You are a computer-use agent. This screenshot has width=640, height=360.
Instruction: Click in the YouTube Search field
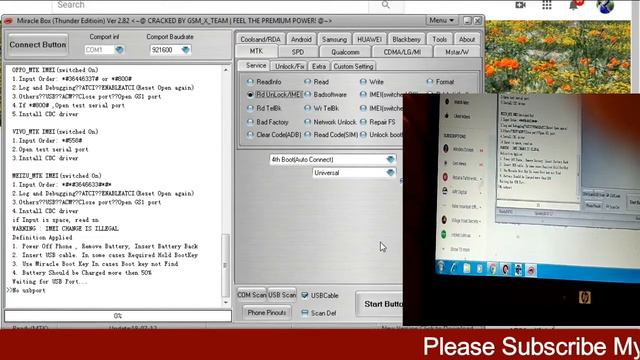pyautogui.click(x=210, y=5)
